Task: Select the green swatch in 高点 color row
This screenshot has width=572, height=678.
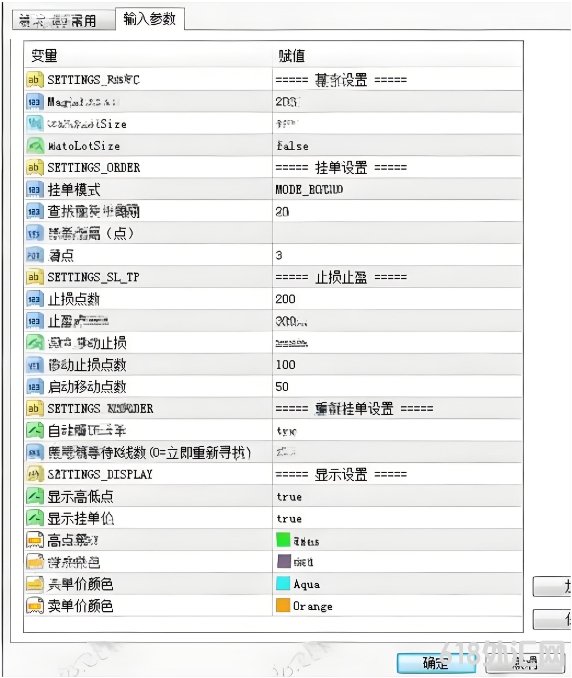Action: 283,540
